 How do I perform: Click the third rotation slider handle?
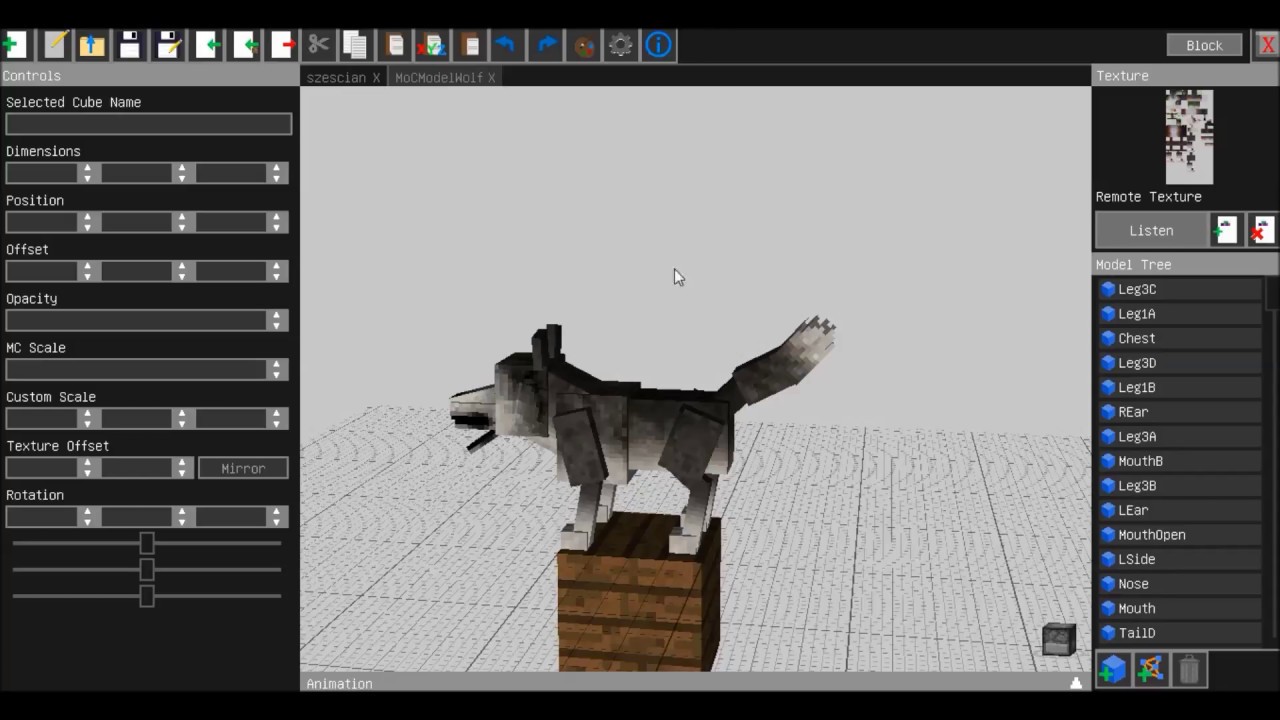click(147, 596)
